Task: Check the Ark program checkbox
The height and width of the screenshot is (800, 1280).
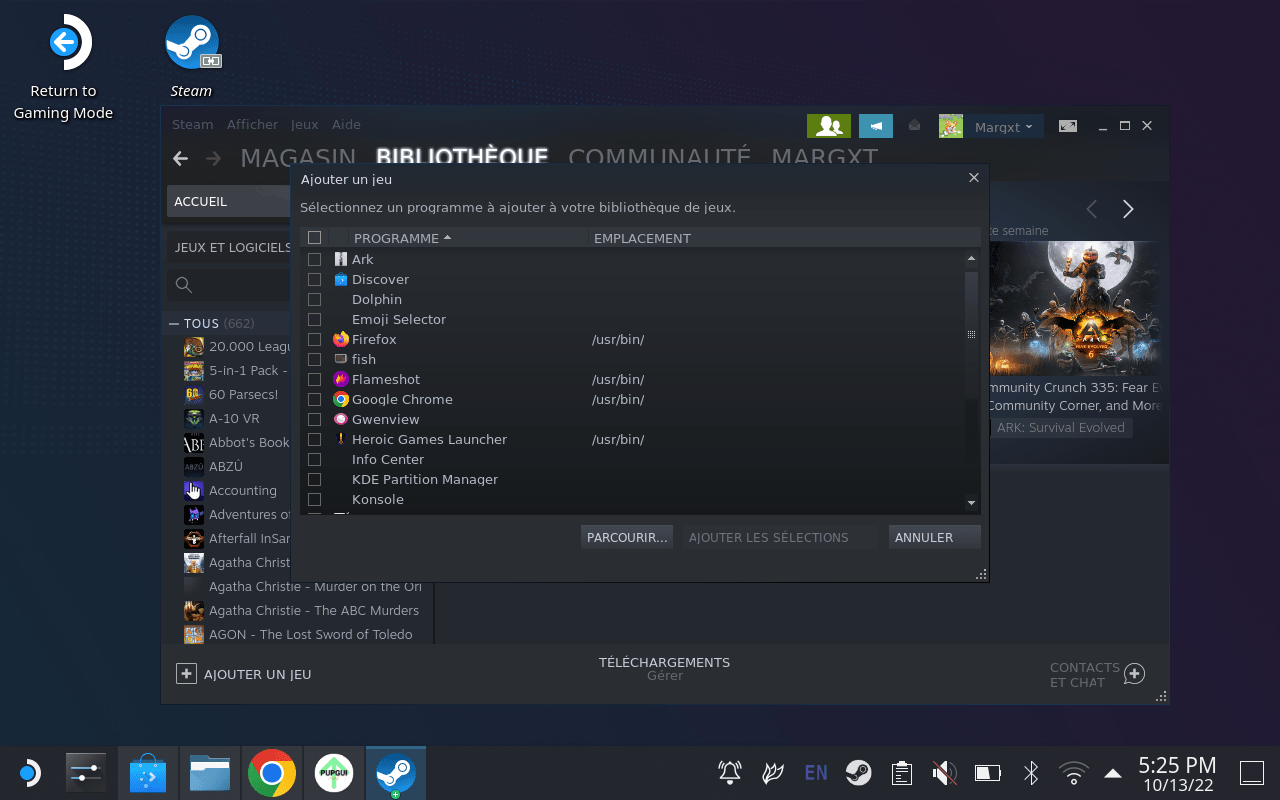Action: [314, 259]
